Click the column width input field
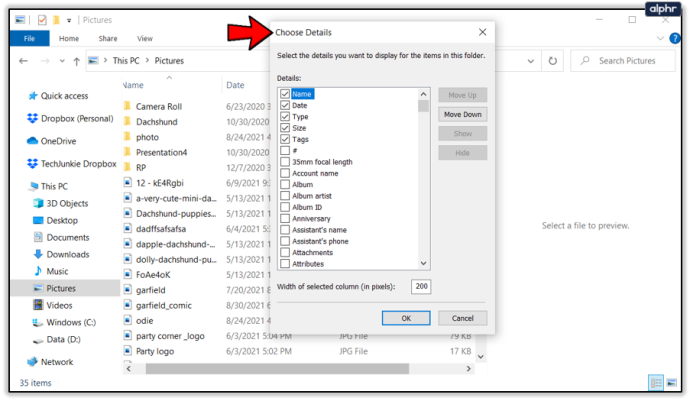Screen dimensions: 690x401 [421, 287]
